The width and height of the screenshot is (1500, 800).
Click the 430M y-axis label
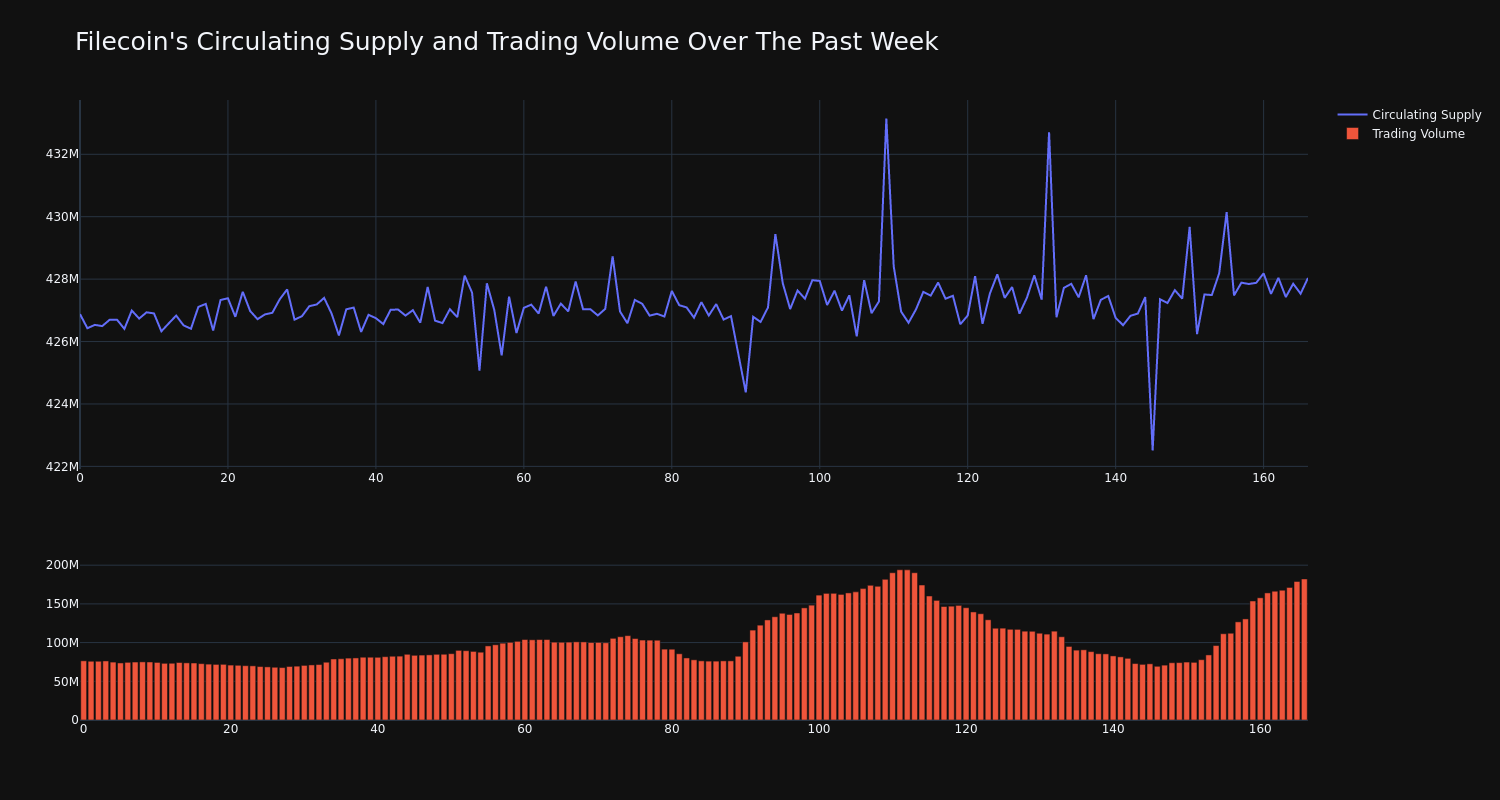(62, 217)
